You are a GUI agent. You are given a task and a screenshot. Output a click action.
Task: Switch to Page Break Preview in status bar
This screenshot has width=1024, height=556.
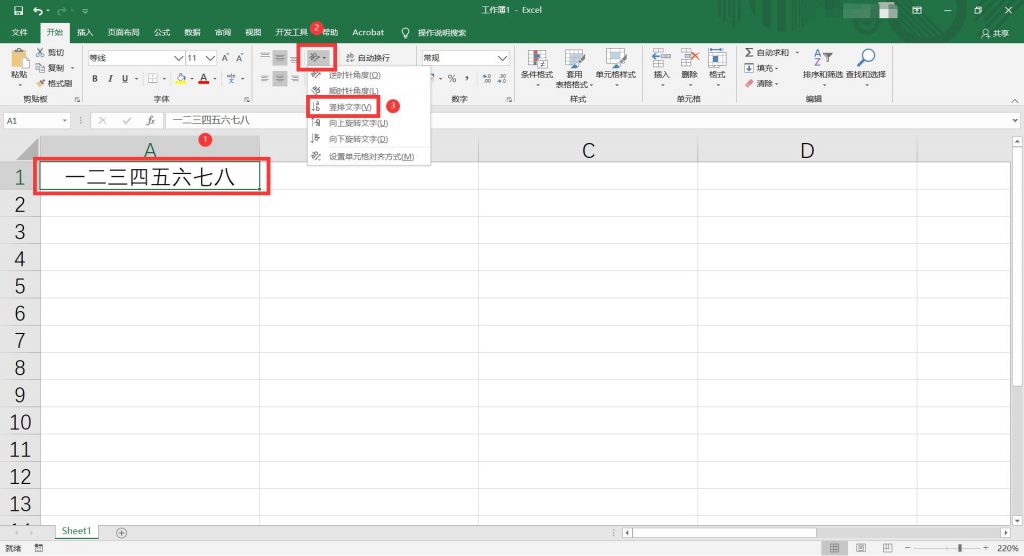tap(887, 548)
